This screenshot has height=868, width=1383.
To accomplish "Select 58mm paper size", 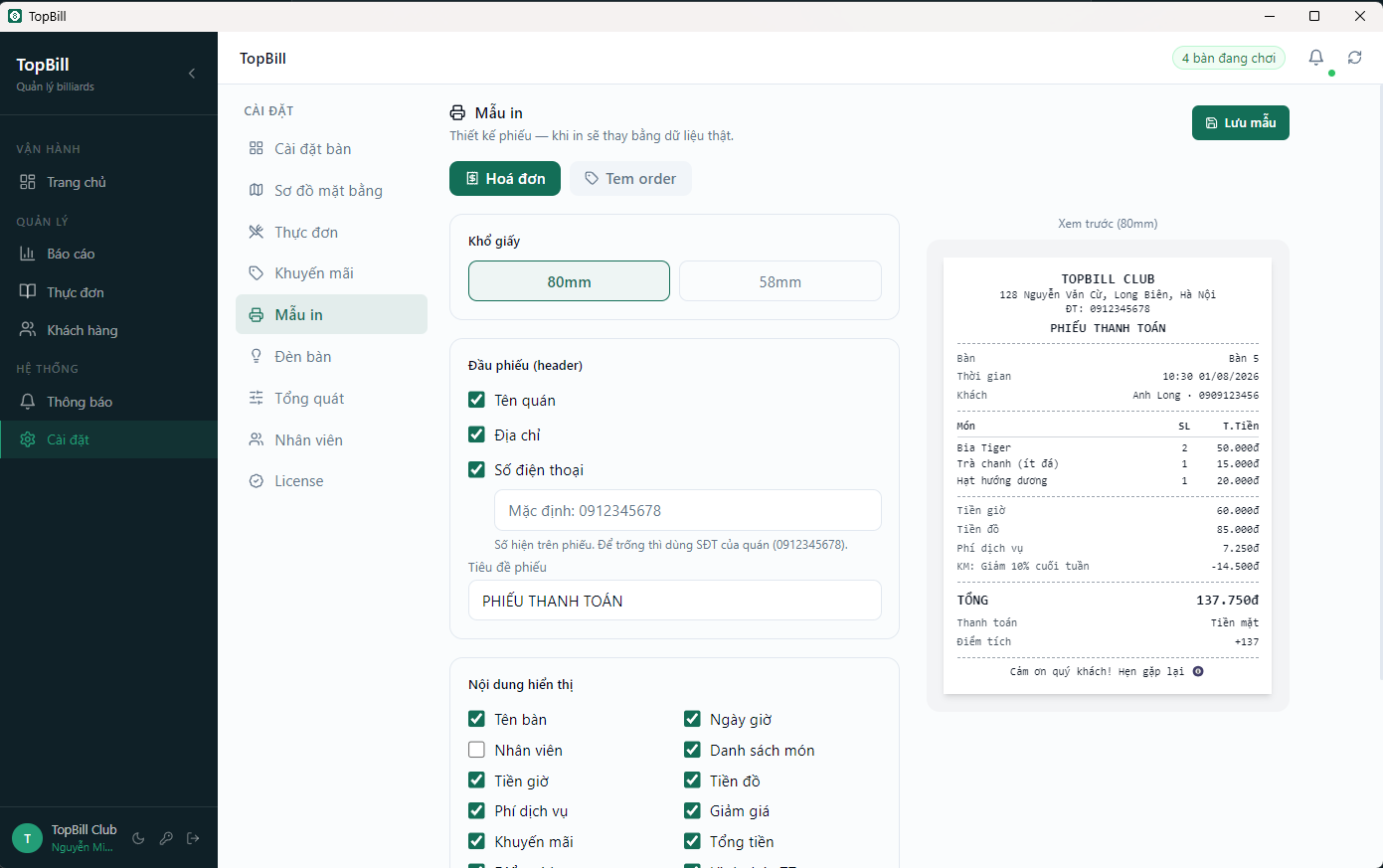I will 780,281.
